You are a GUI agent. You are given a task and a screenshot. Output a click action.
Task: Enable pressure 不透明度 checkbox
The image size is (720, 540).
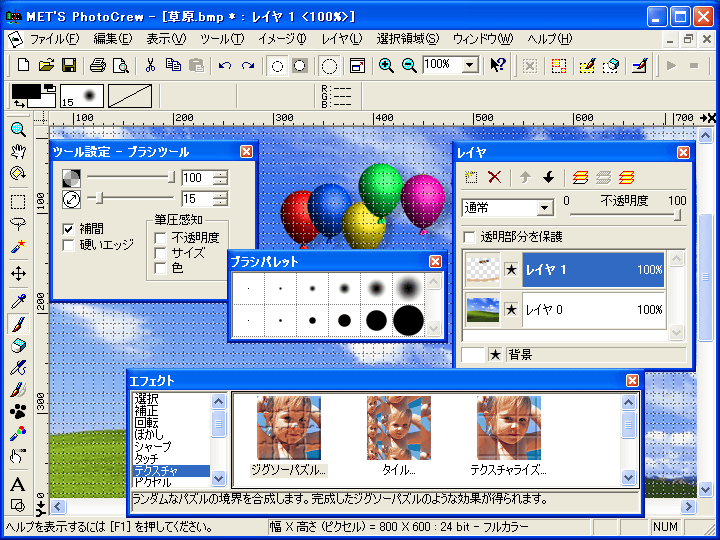(x=160, y=238)
